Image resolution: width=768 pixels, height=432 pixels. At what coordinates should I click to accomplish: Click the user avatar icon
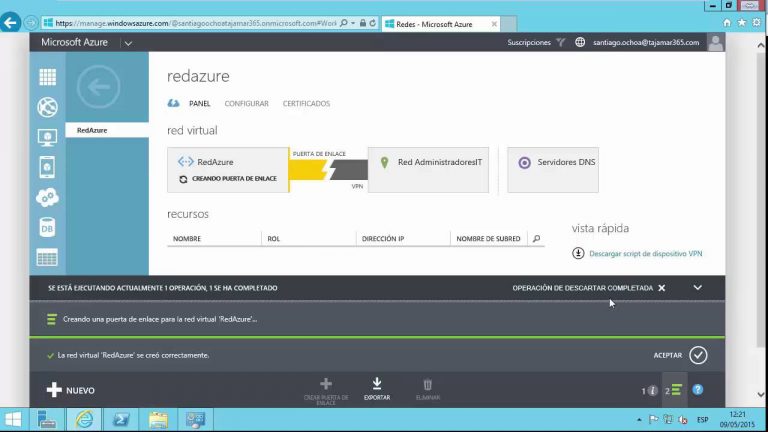716,43
